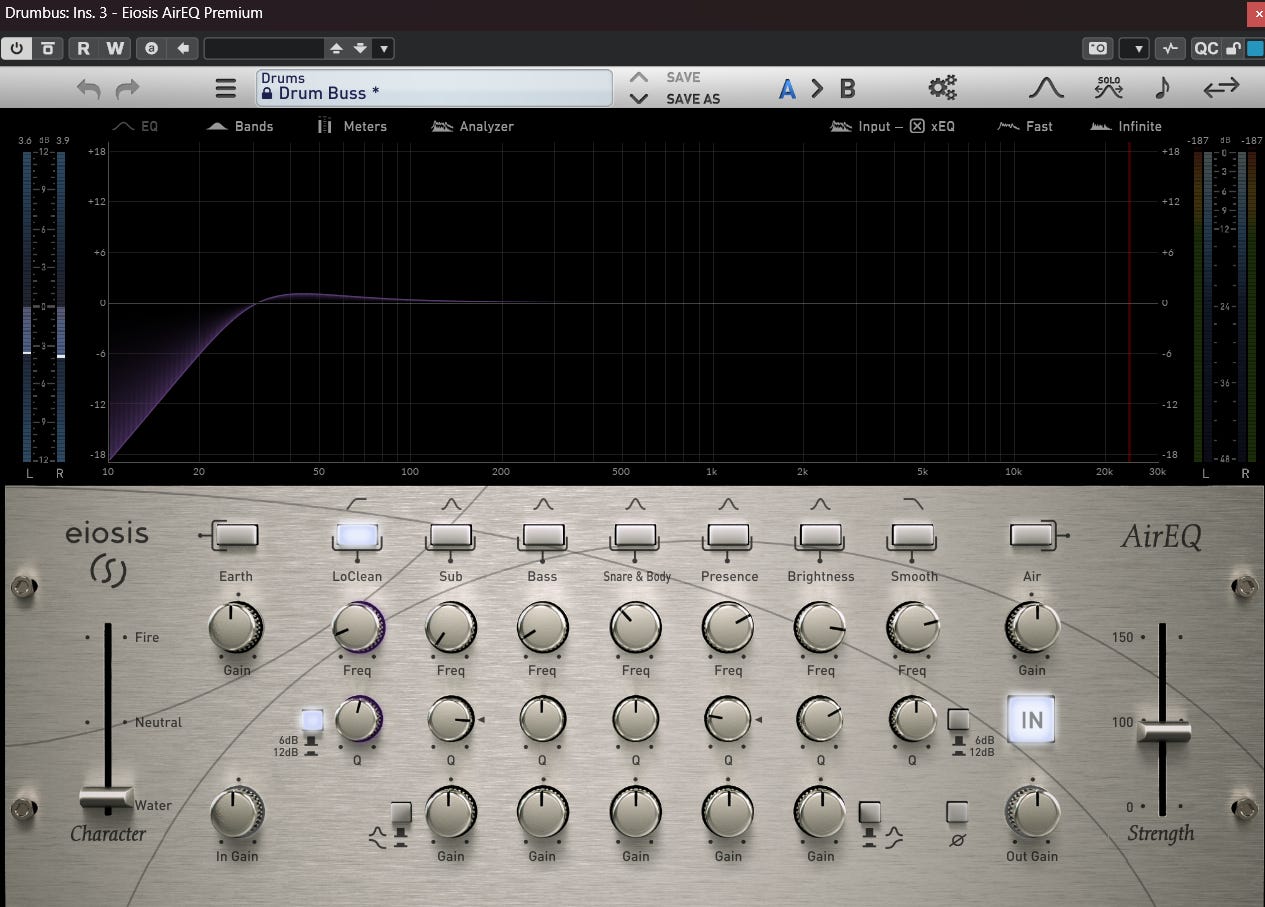Screen dimensions: 1265x907
Task: Enable the Brightness band switch
Action: pos(820,535)
